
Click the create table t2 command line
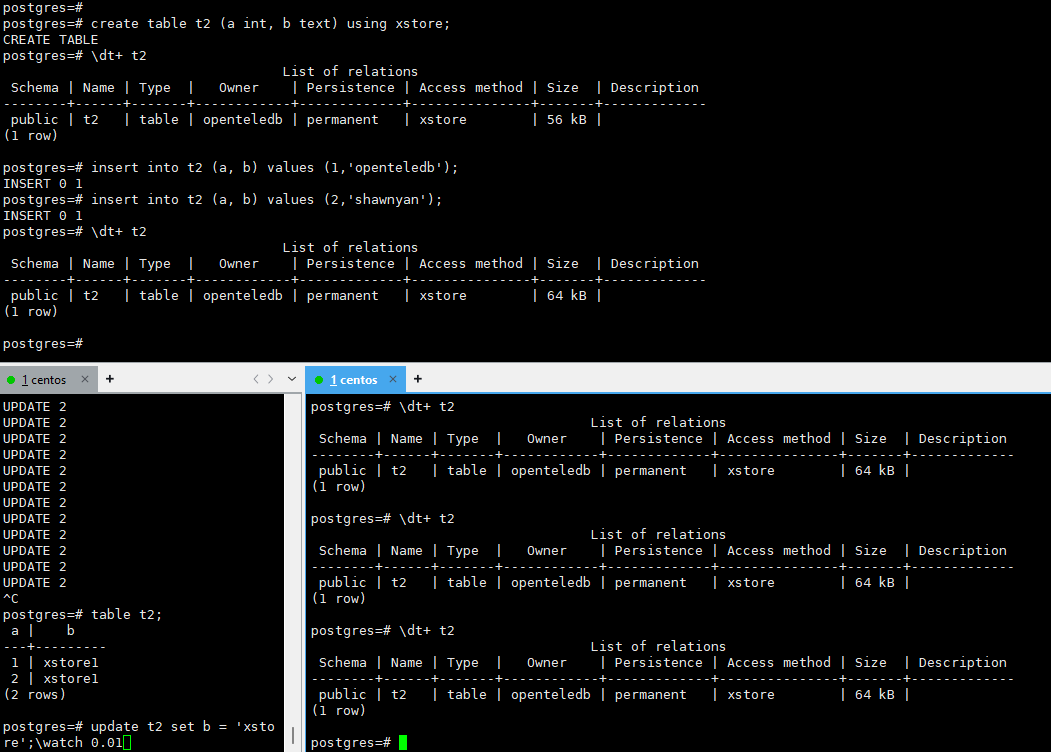coord(227,23)
